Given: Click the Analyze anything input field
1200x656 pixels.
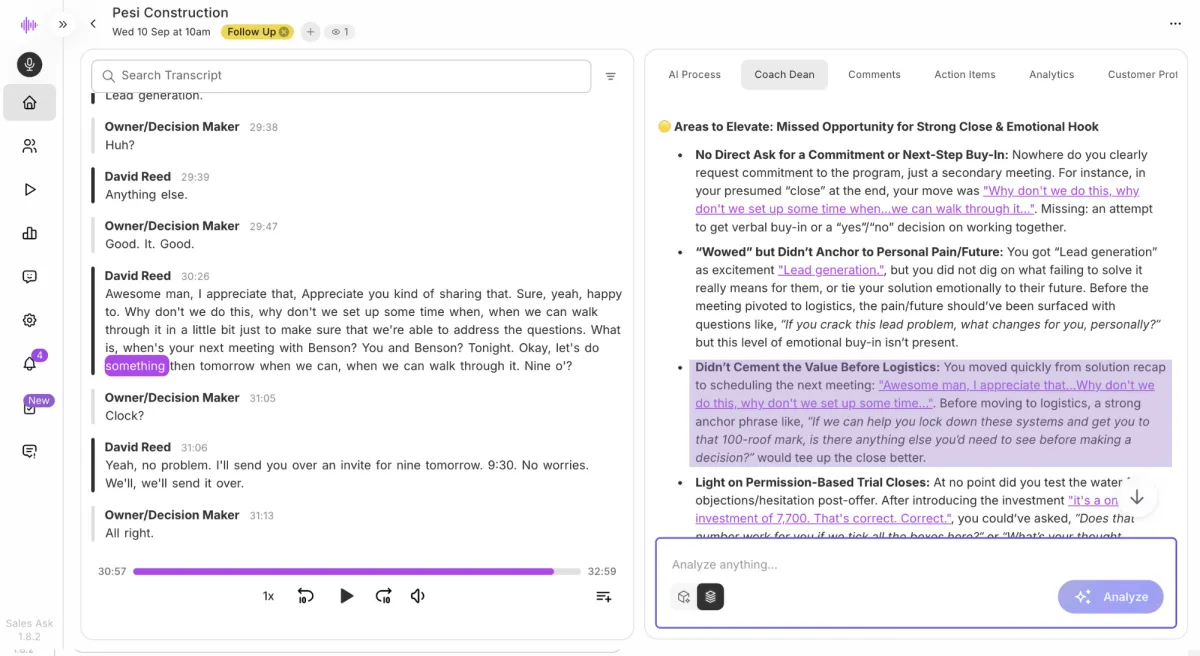Looking at the screenshot, I should 915,565.
